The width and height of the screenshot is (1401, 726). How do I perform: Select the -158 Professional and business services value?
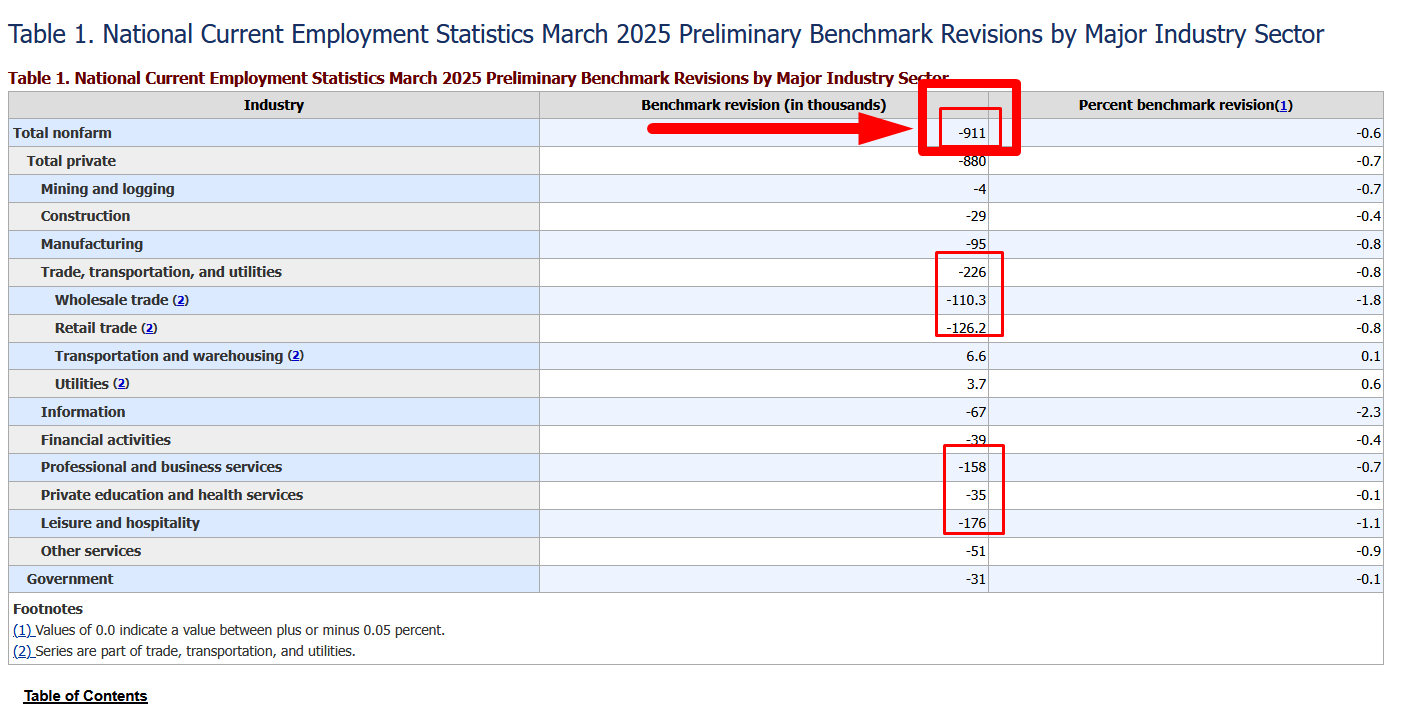point(972,467)
